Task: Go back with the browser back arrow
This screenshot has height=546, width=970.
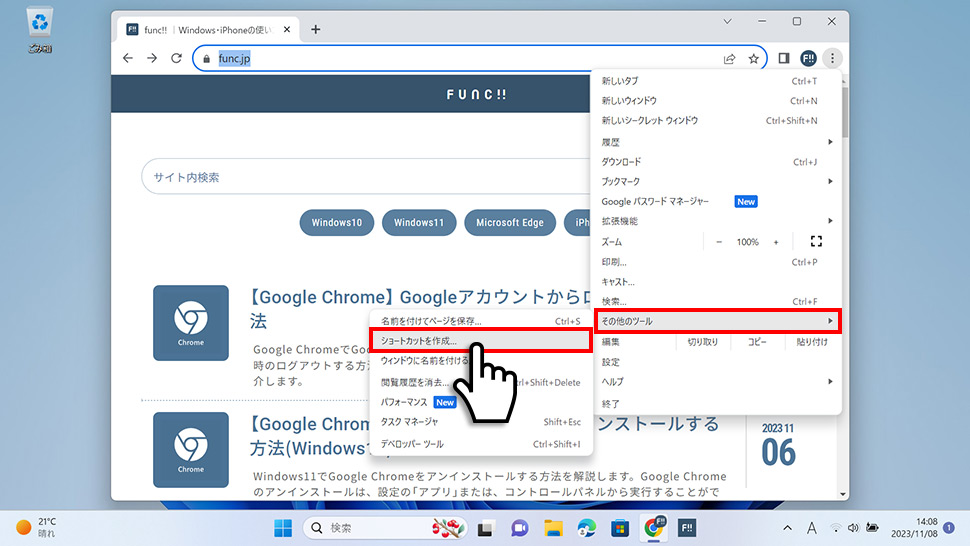Action: point(127,58)
